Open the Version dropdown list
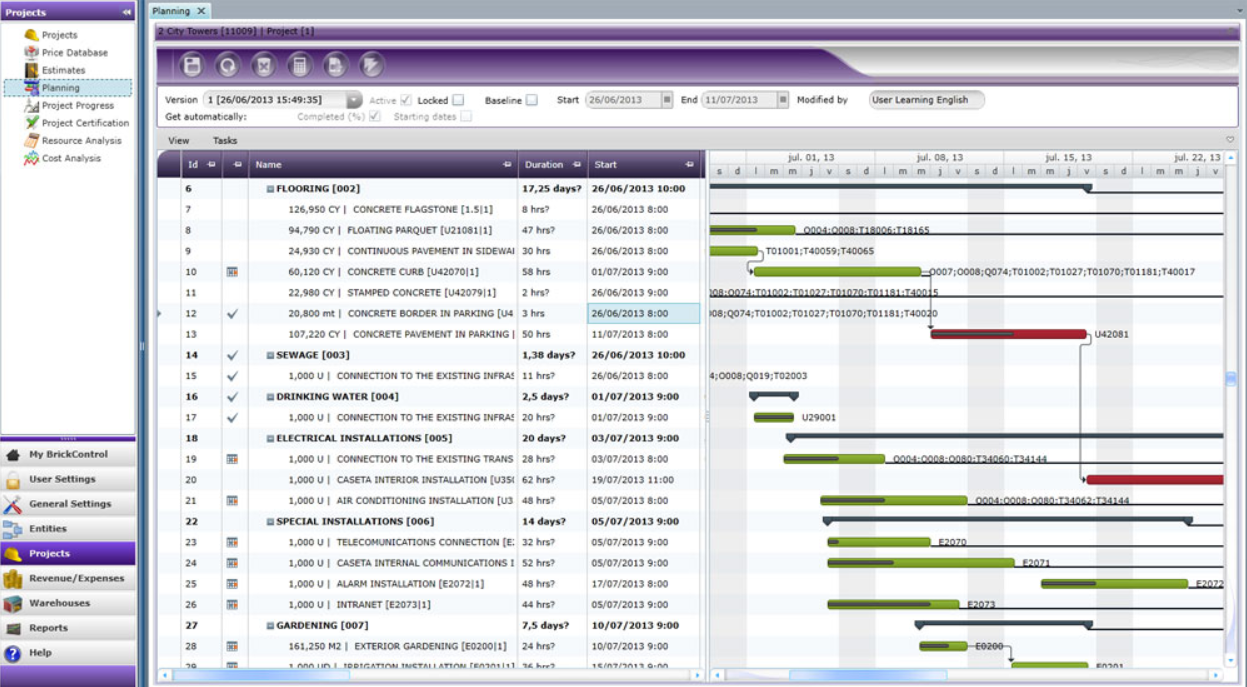This screenshot has width=1247, height=687. 354,100
